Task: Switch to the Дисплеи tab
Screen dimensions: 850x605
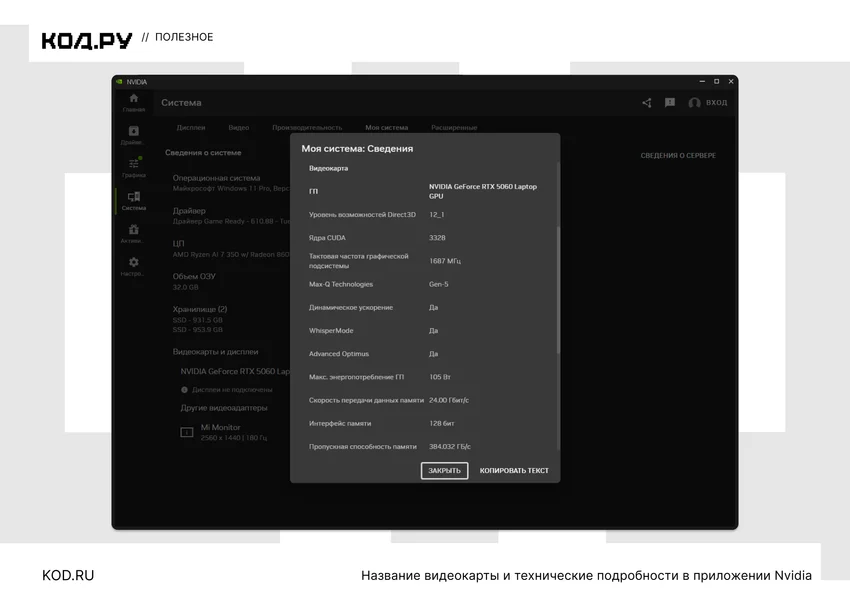Action: click(191, 128)
